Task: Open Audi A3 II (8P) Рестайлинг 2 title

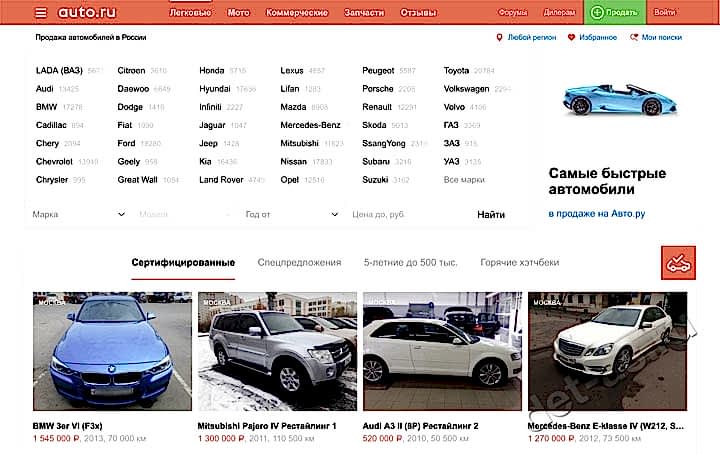Action: click(421, 426)
